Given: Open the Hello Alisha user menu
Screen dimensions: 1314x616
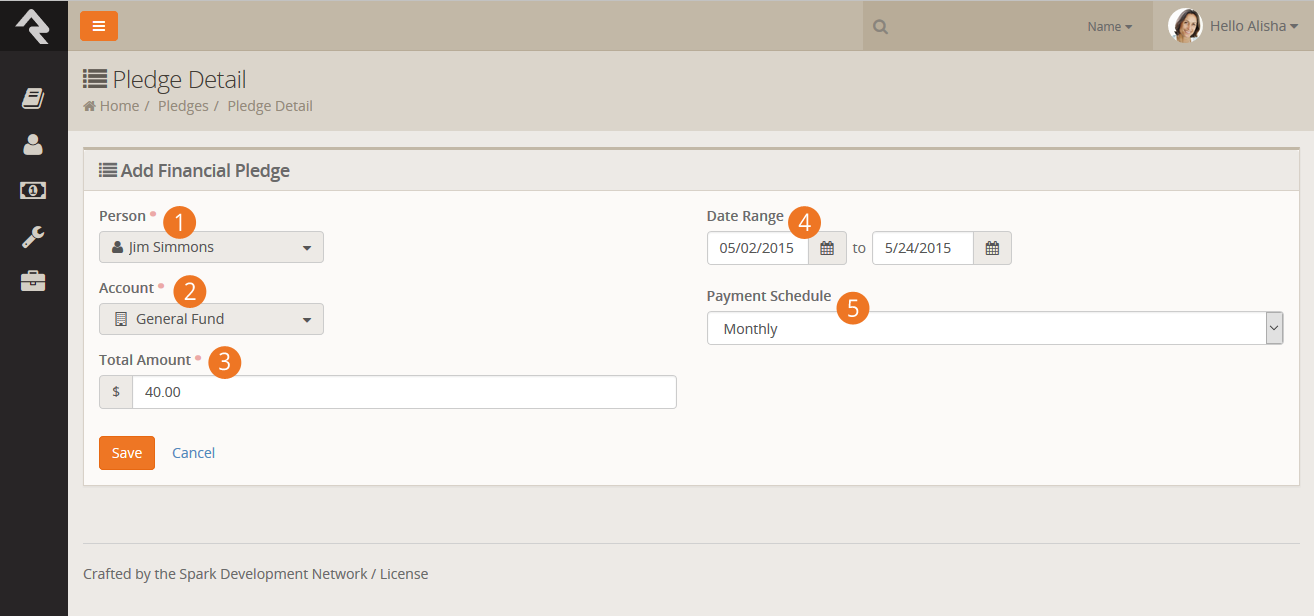Looking at the screenshot, I should [x=1233, y=26].
